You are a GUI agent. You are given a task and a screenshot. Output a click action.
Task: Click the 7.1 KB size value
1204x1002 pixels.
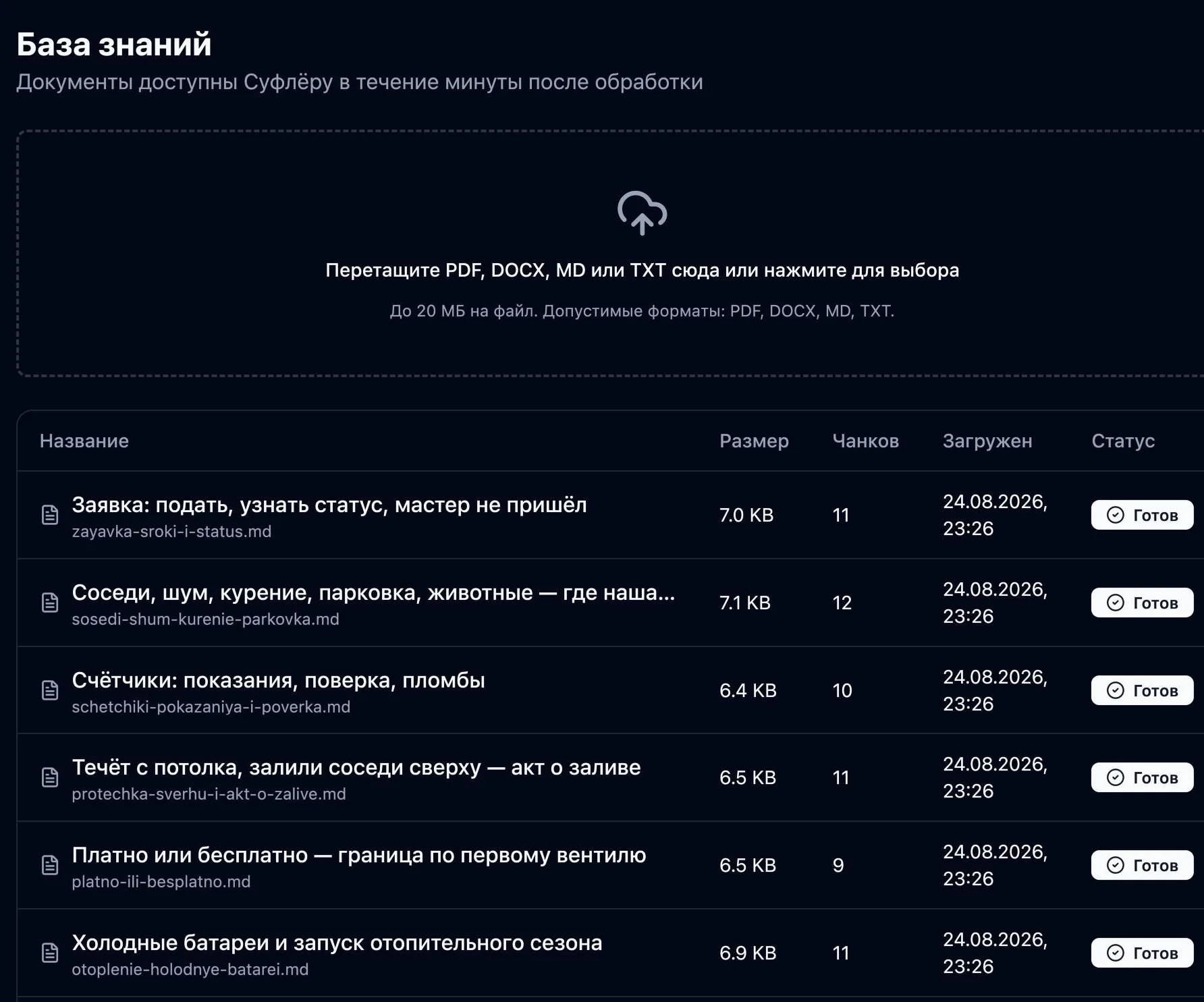(x=745, y=603)
